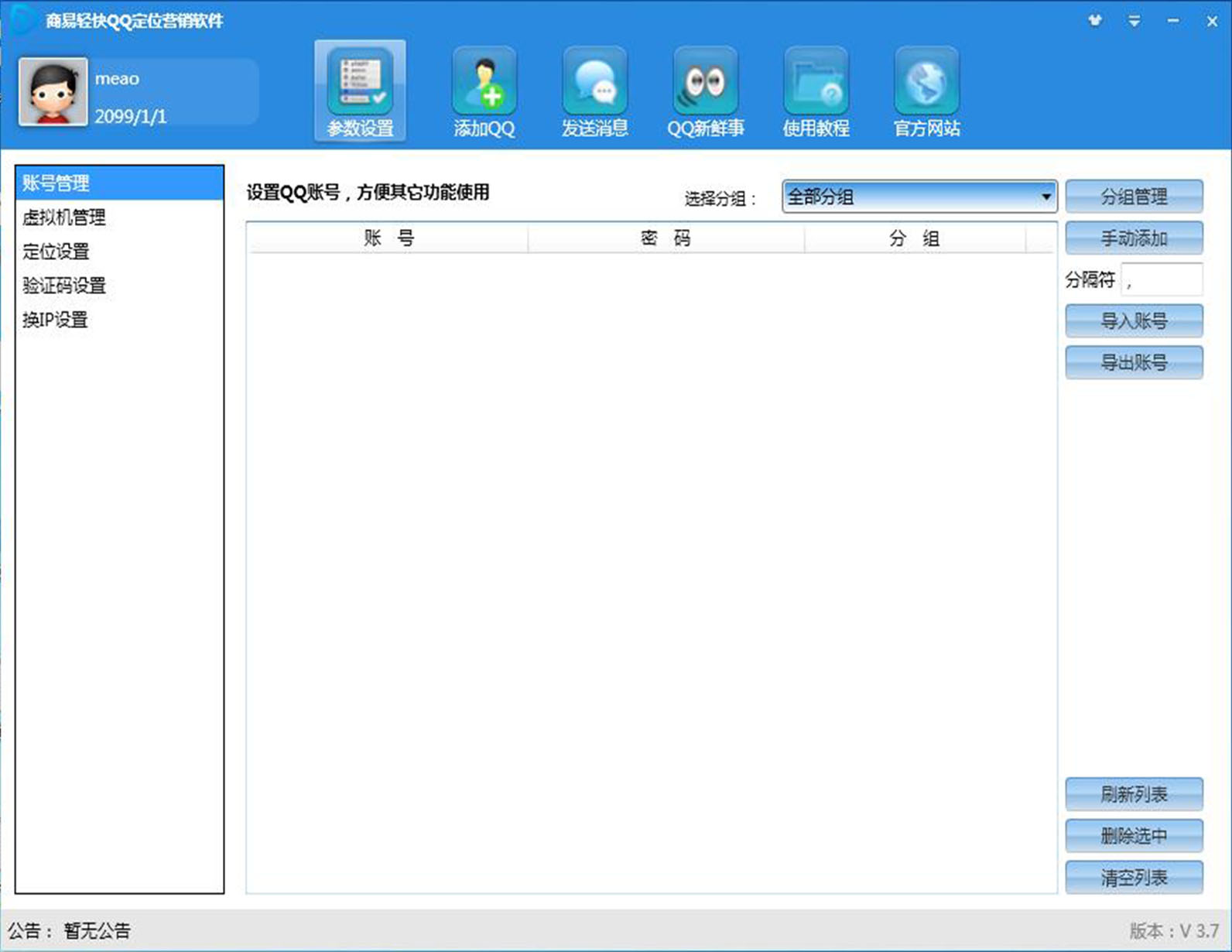Click the 版本：V 3.7 version label
1232x952 pixels.
pyautogui.click(x=1174, y=930)
